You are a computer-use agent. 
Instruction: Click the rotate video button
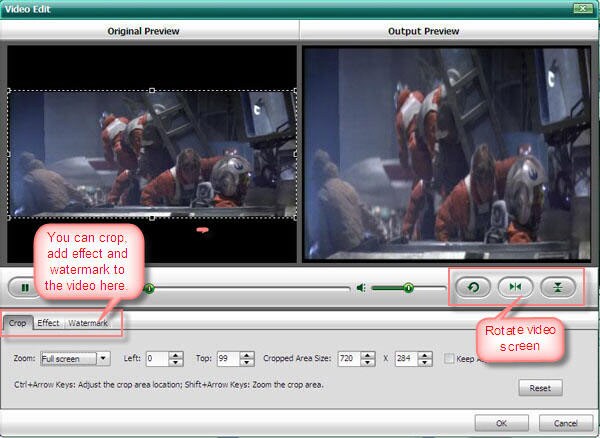[x=473, y=287]
